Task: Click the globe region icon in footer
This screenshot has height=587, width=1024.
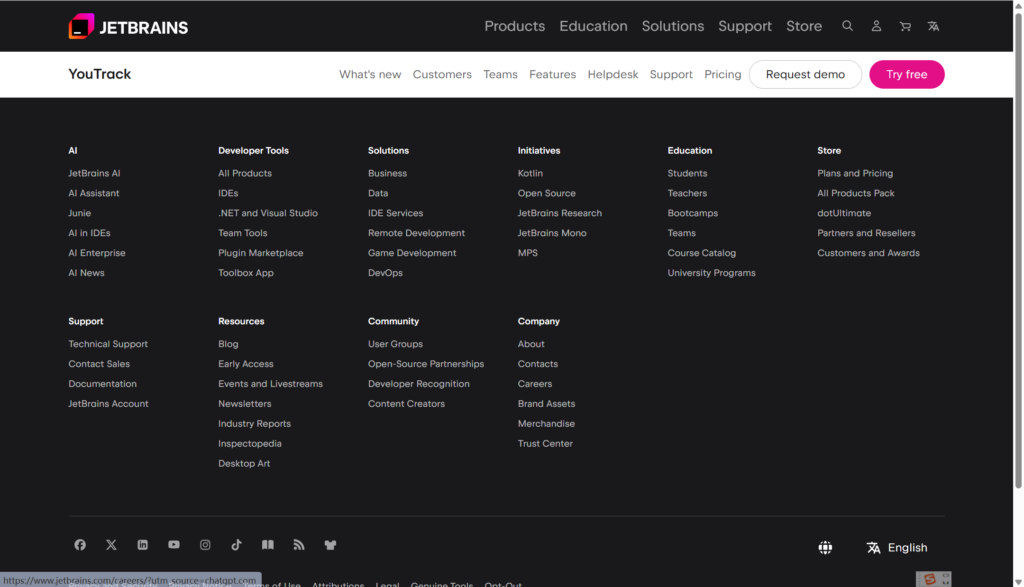Action: point(825,548)
